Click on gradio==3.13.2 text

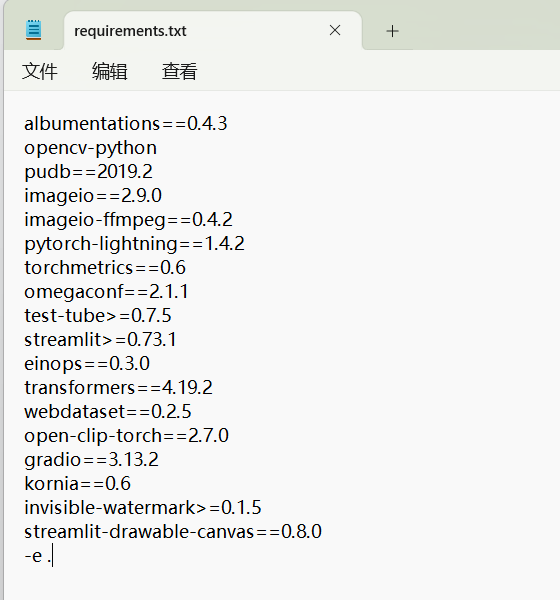(91, 460)
